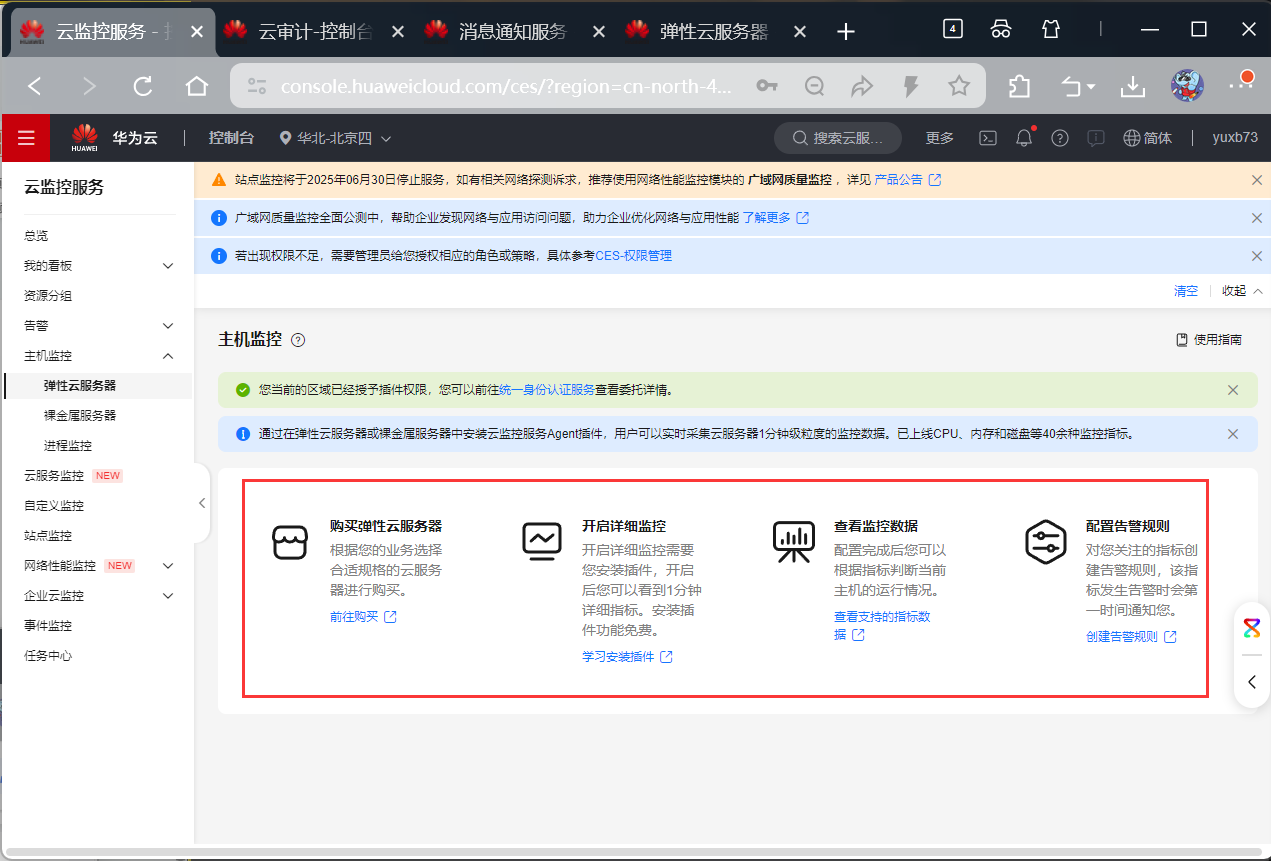Open the 了解更多 link
The height and width of the screenshot is (861, 1271).
[775, 218]
